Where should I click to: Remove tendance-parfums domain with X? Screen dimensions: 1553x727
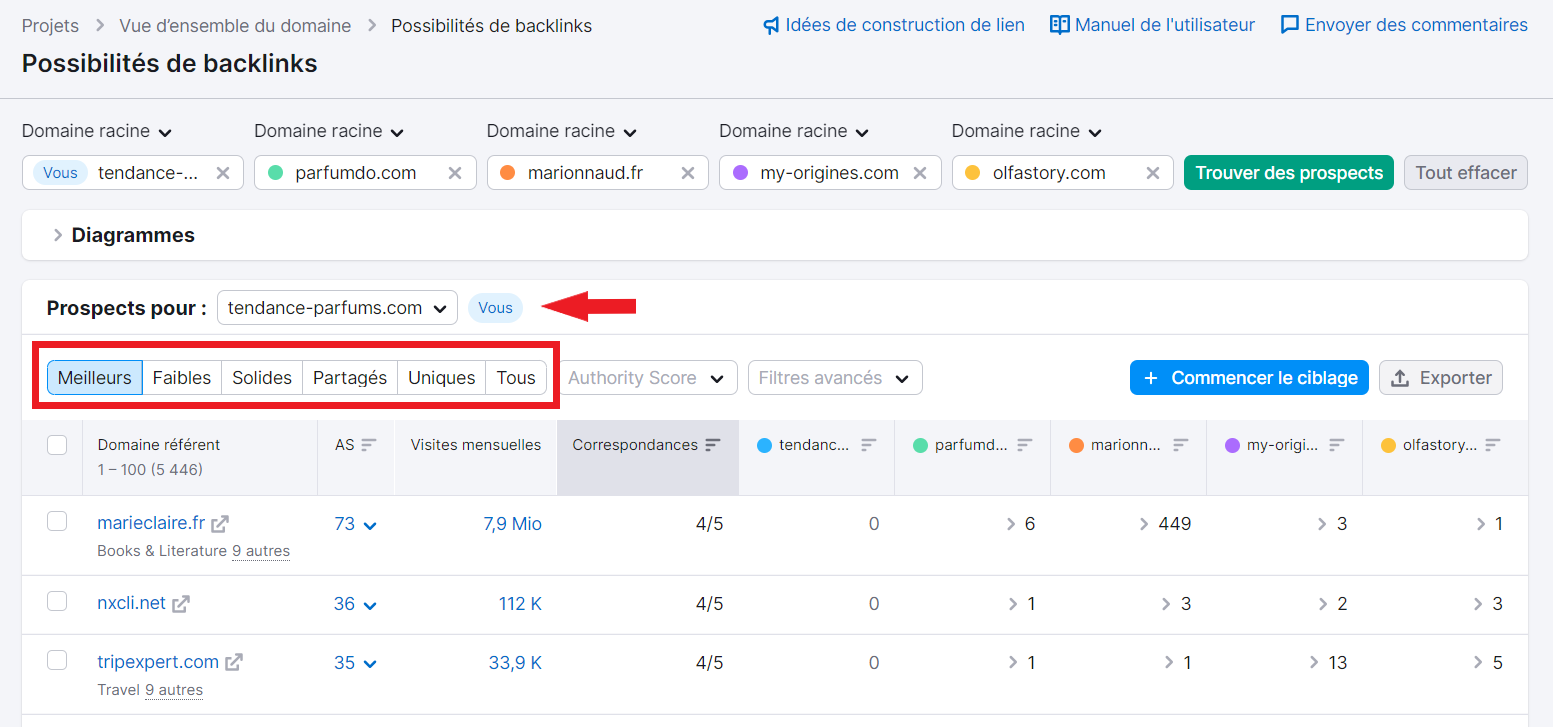coord(223,173)
